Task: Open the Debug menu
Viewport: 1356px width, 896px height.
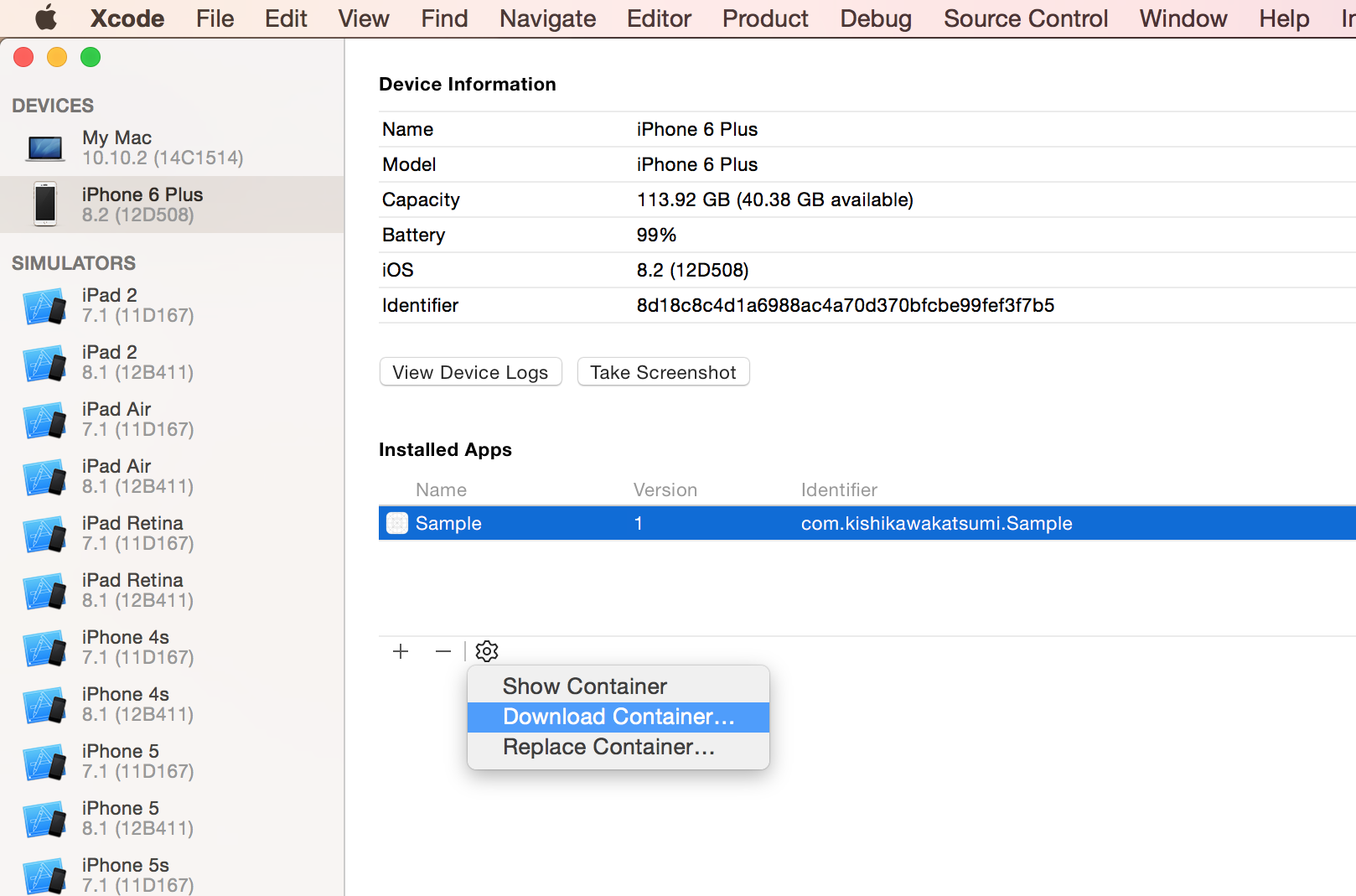Action: 876,18
